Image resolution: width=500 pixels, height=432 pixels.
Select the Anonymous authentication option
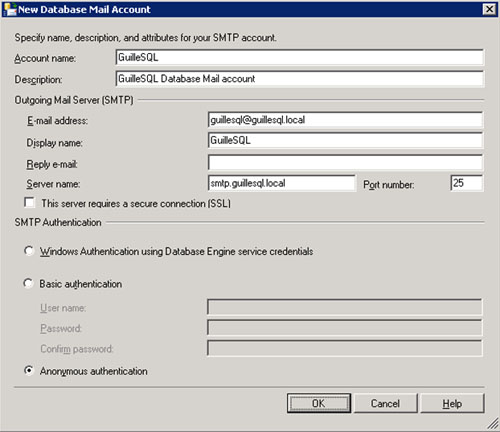click(29, 370)
